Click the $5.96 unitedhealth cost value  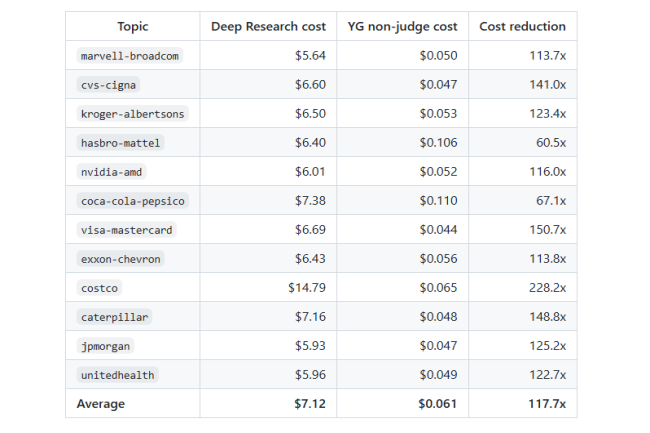[310, 375]
